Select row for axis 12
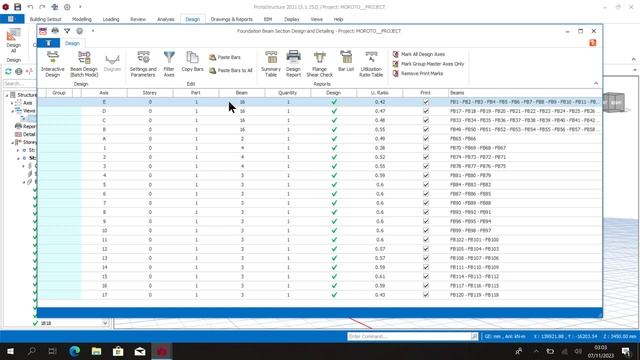The height and width of the screenshot is (360, 640). [320, 249]
